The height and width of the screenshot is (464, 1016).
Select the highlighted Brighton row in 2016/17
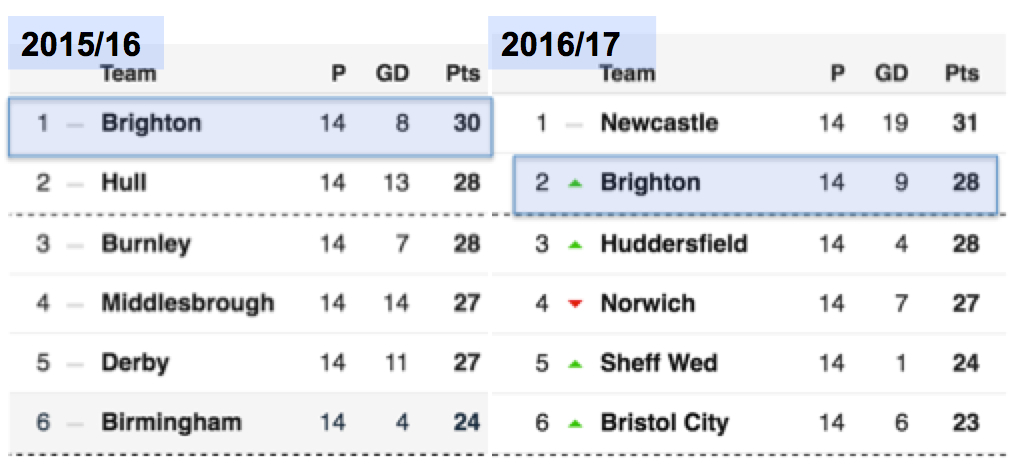coord(755,185)
